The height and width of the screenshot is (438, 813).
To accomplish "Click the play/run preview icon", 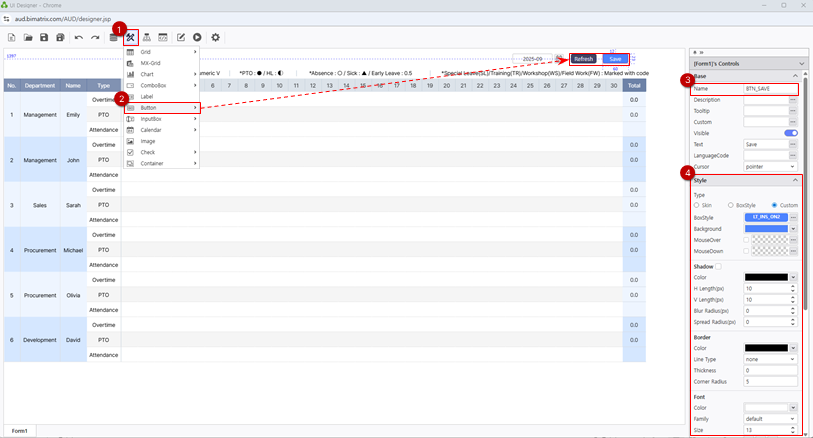I will click(197, 38).
